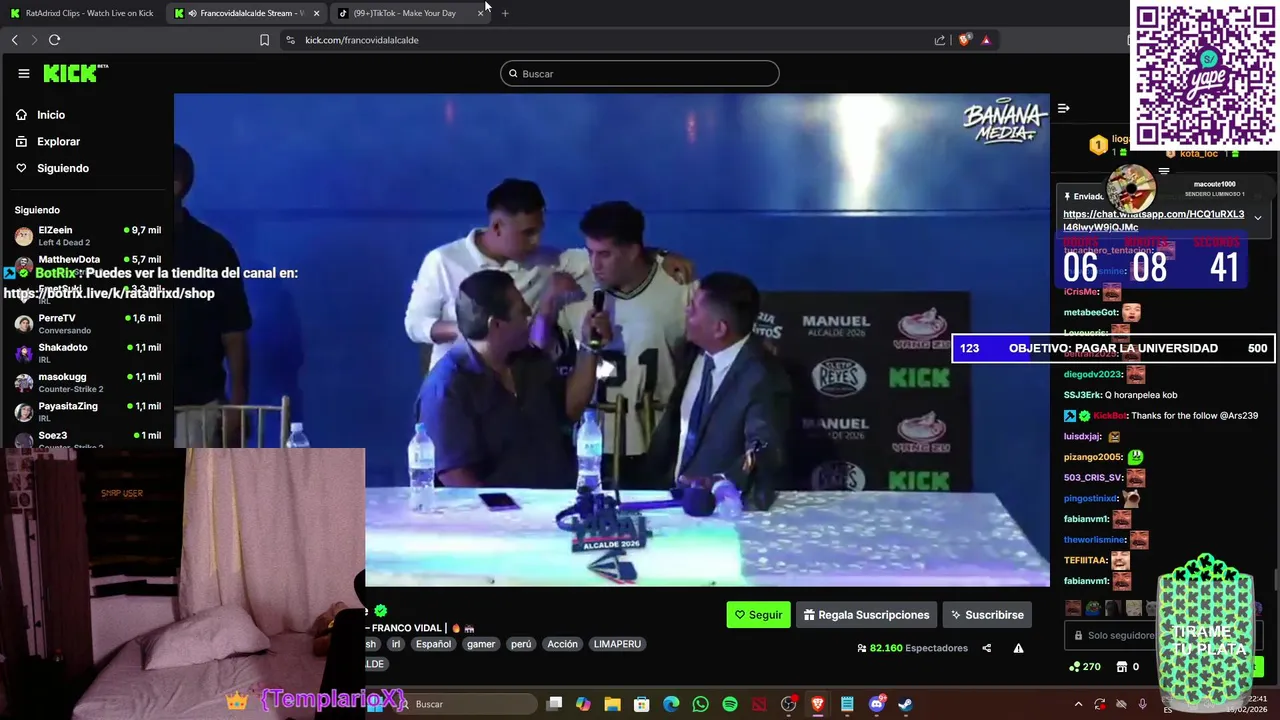Click the Kick Buscar search field
1280x720 pixels.
[640, 74]
